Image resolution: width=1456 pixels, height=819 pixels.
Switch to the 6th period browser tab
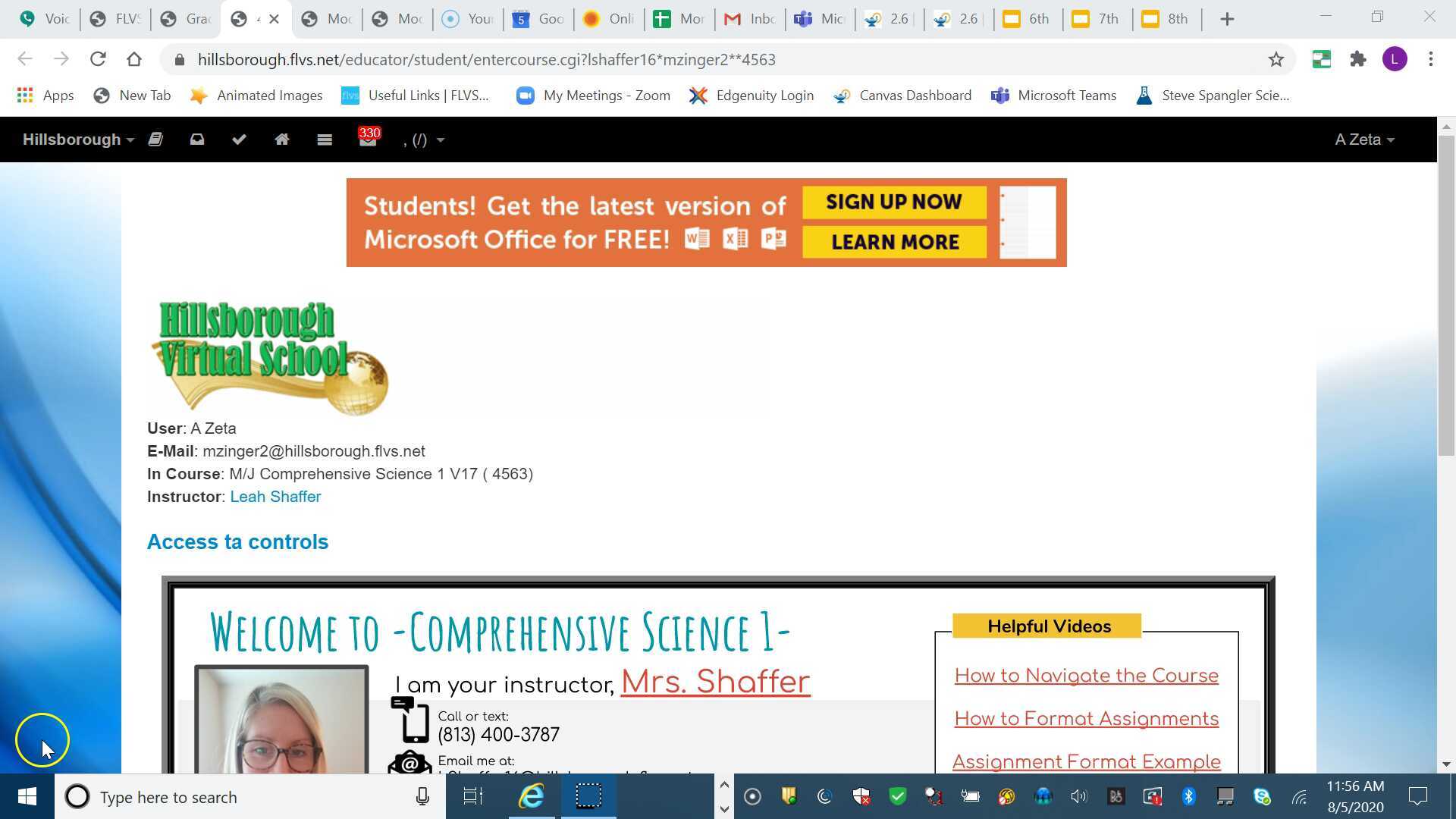(1028, 18)
